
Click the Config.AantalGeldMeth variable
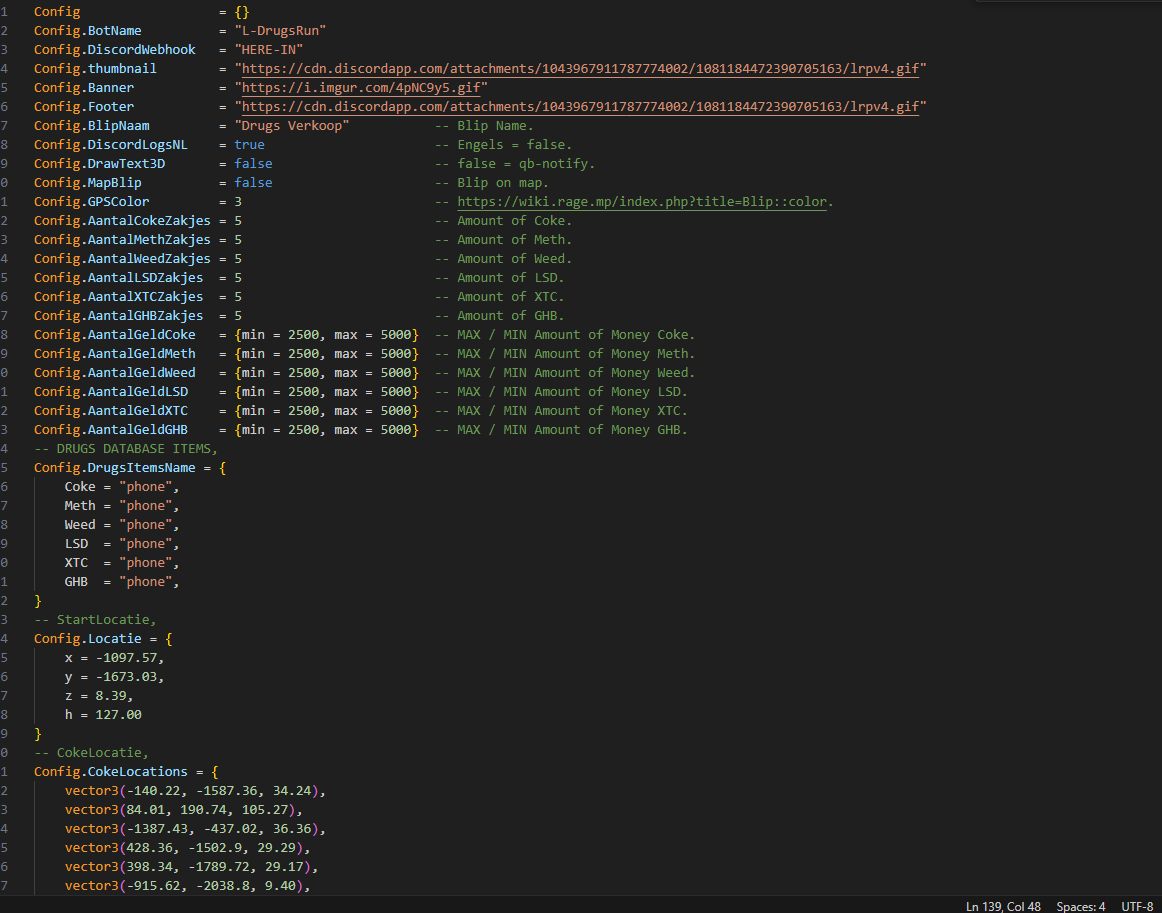click(x=115, y=354)
